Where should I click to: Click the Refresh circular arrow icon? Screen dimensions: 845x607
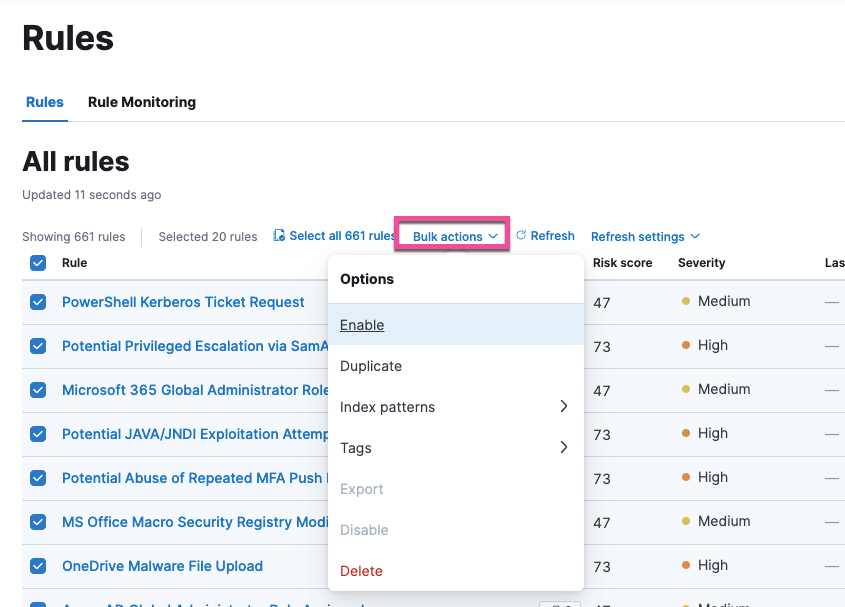point(521,236)
